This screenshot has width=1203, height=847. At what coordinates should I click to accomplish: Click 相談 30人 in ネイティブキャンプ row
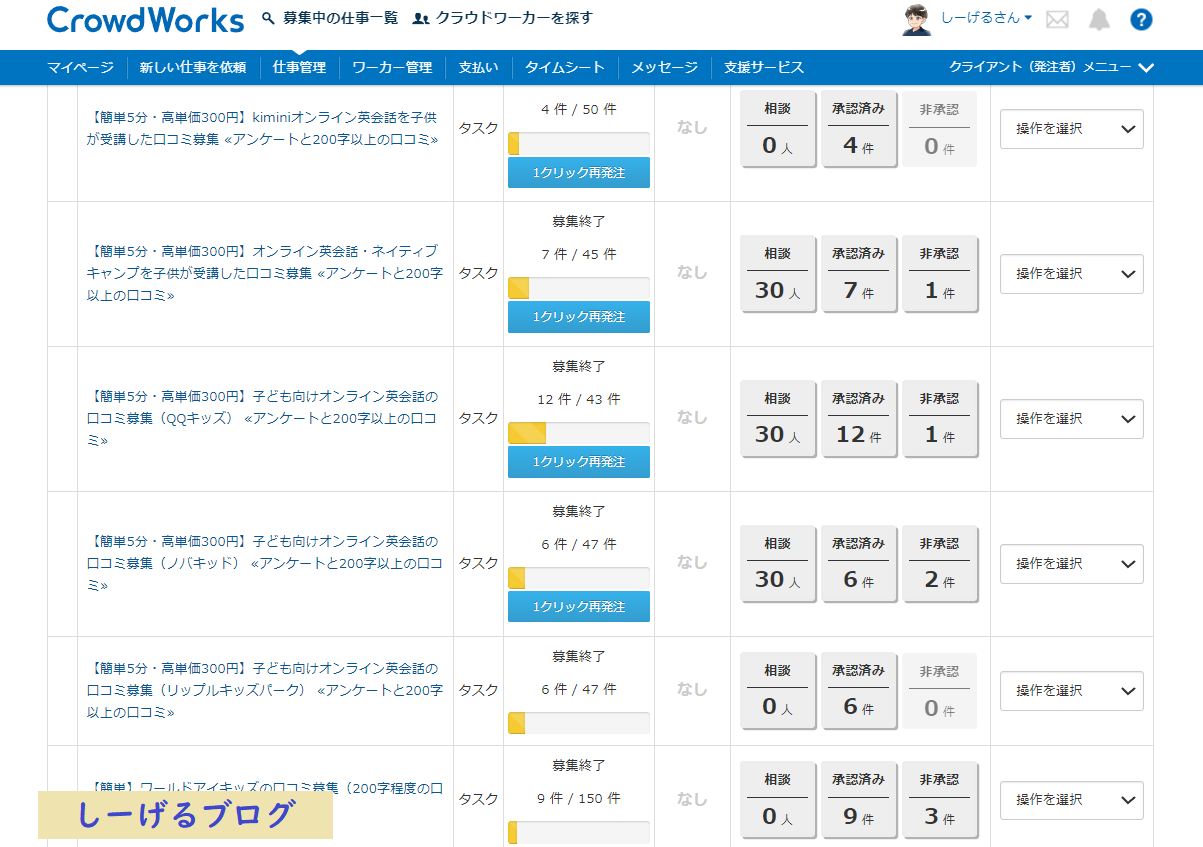coord(778,273)
